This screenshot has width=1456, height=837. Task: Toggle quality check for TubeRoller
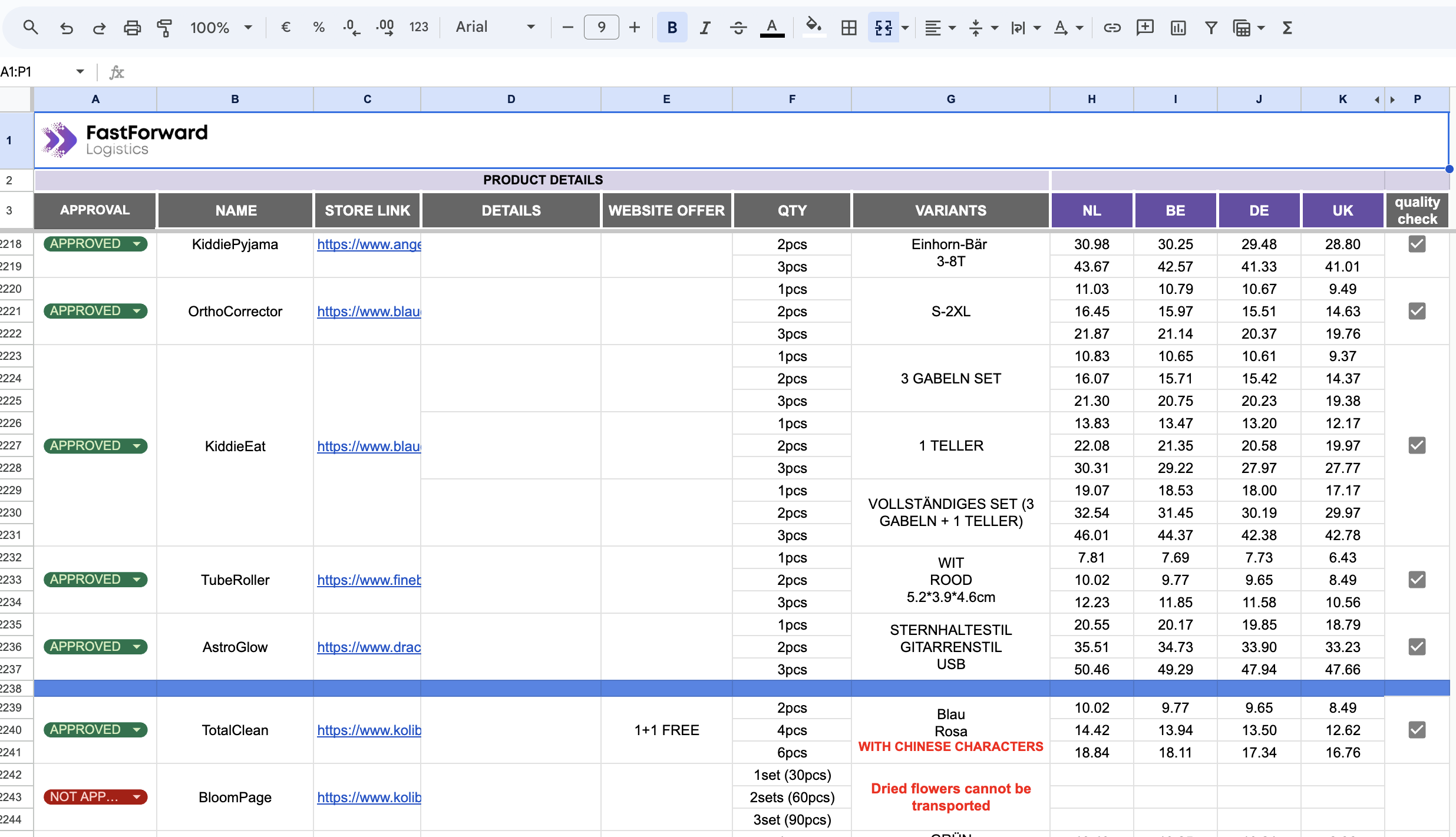(1417, 580)
